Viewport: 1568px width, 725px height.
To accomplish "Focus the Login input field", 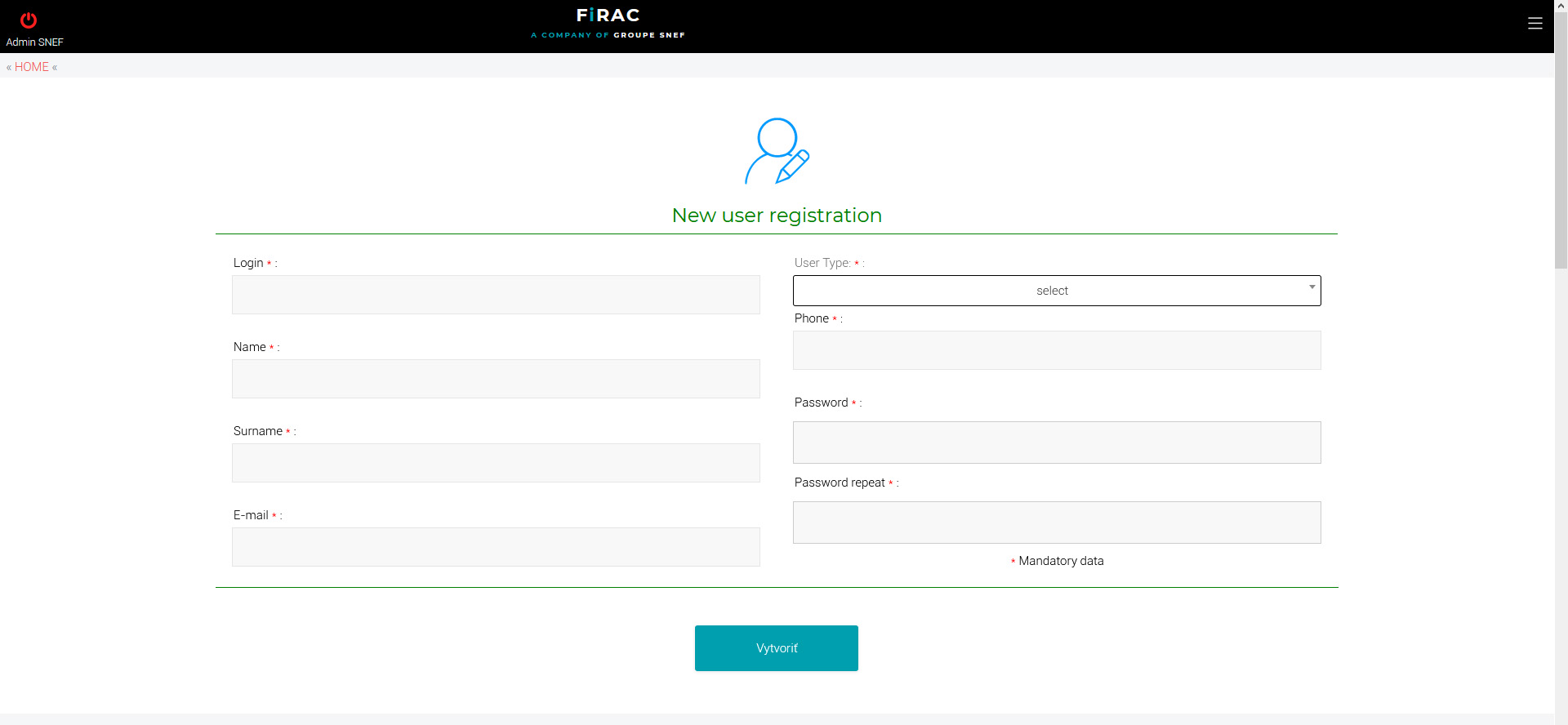I will pos(496,295).
